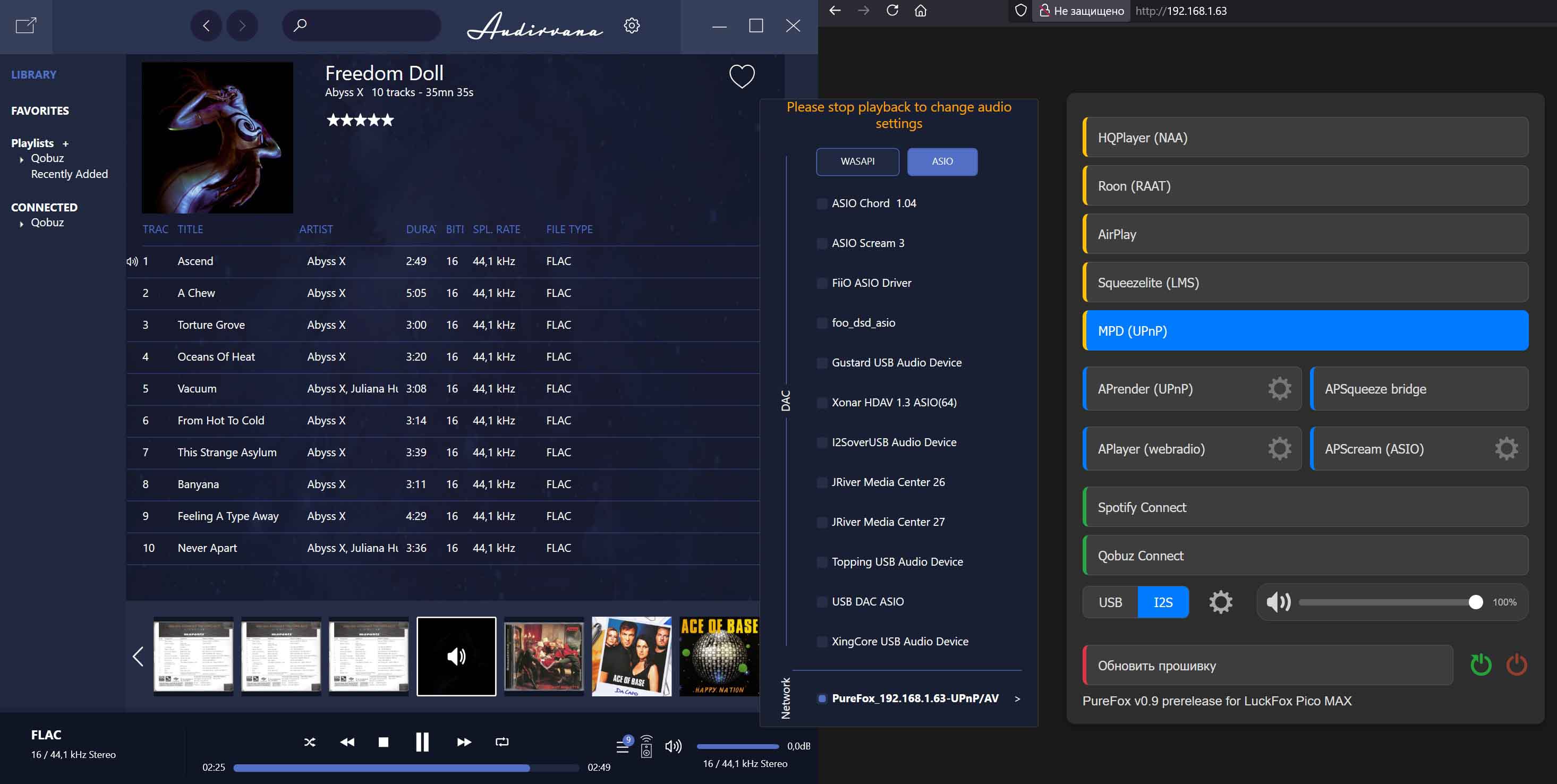Check the ASIO Chord 1.04 device
The height and width of the screenshot is (784, 1557).
822,204
